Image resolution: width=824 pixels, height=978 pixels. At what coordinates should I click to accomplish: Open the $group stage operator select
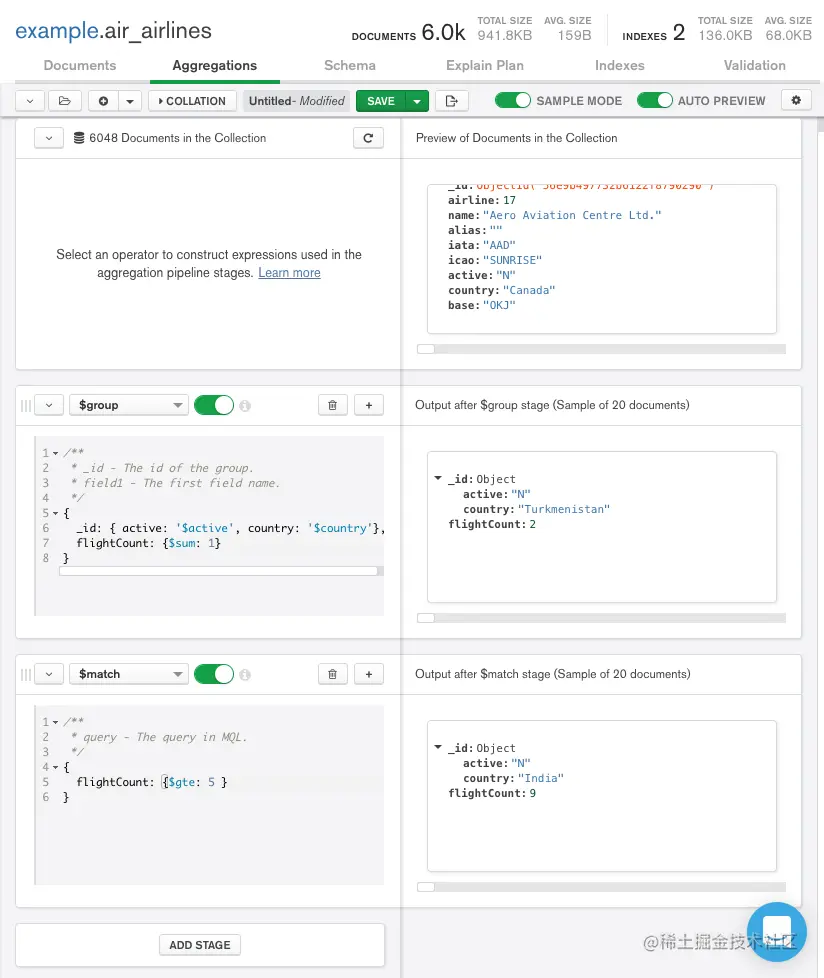pyautogui.click(x=128, y=405)
